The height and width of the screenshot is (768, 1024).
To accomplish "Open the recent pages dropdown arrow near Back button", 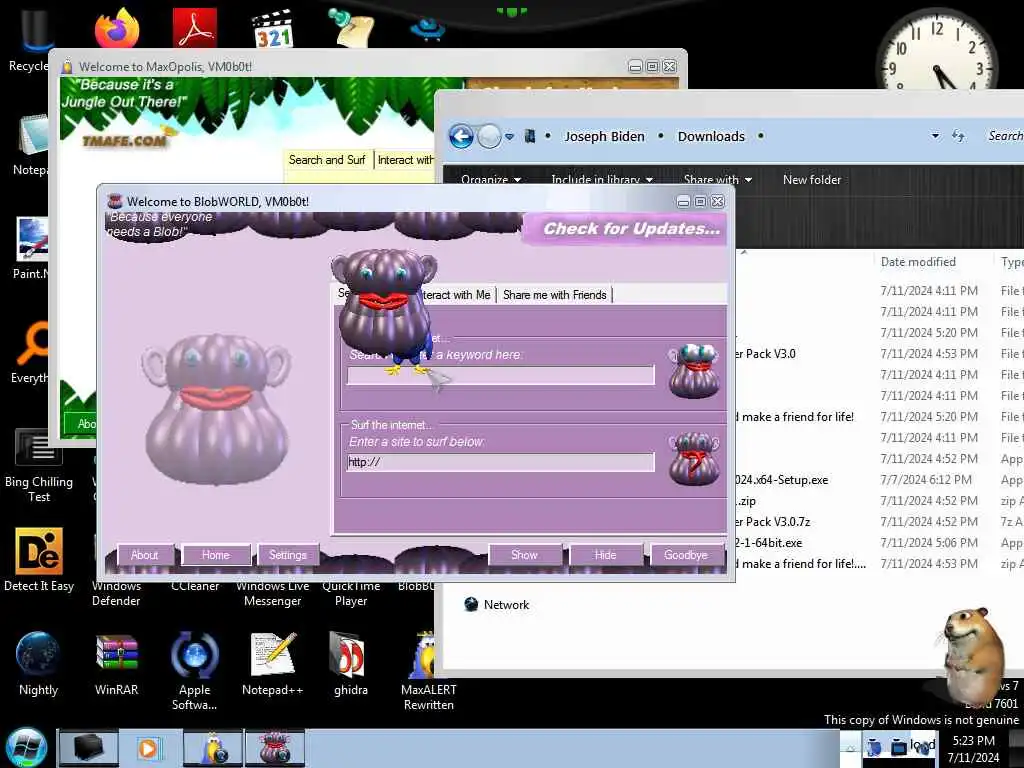I will (x=509, y=136).
